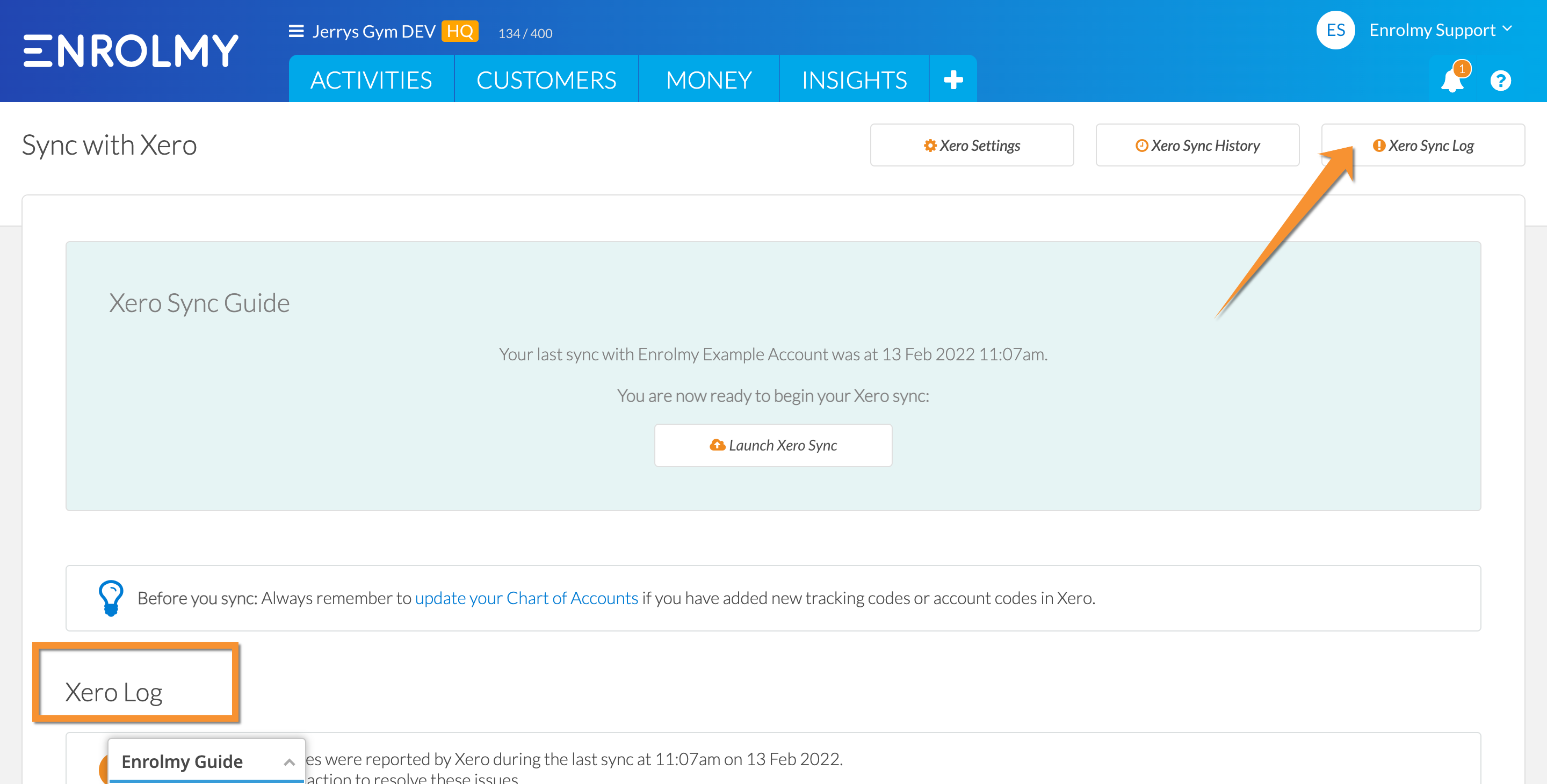
Task: Open the Xero Sync Log
Action: [1423, 146]
